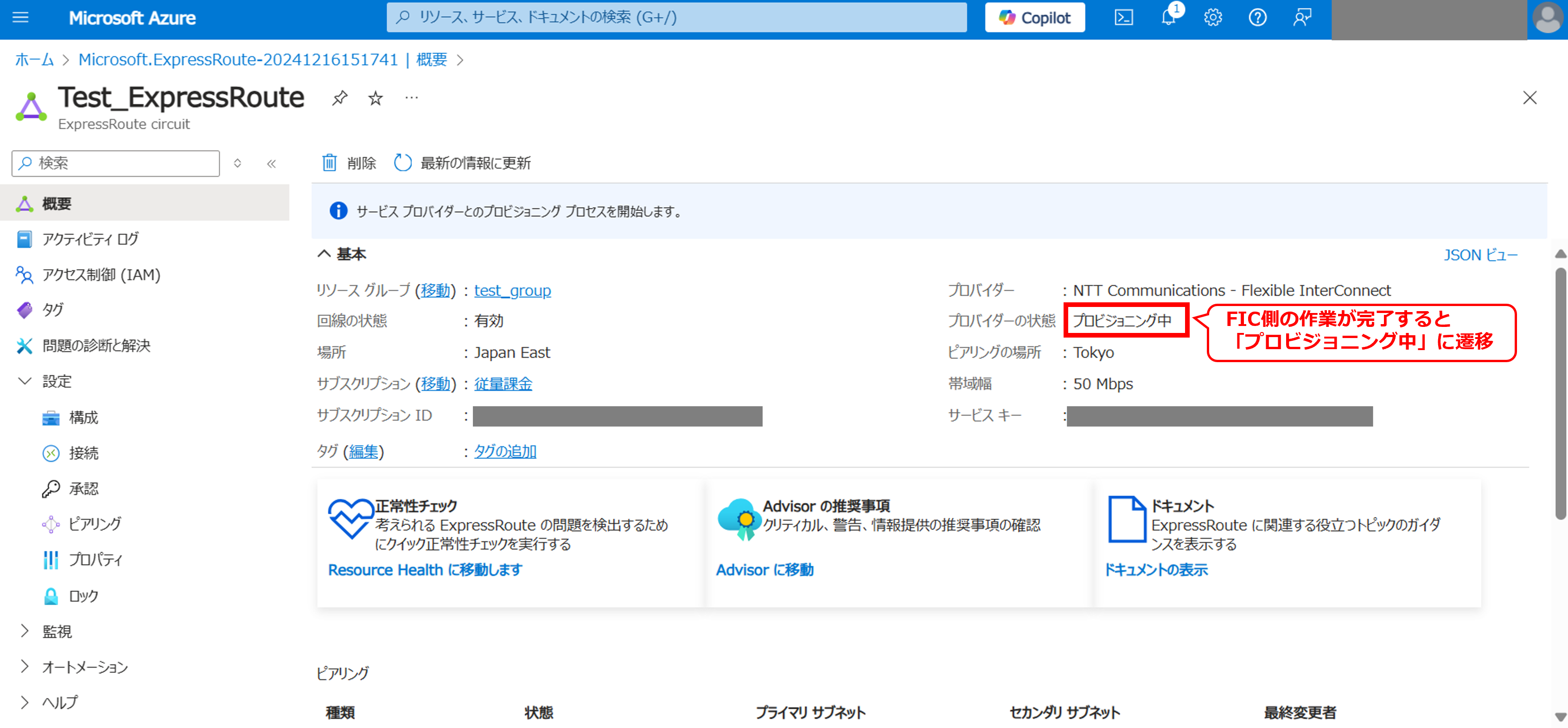Open the JSON ビュー link

click(1480, 255)
